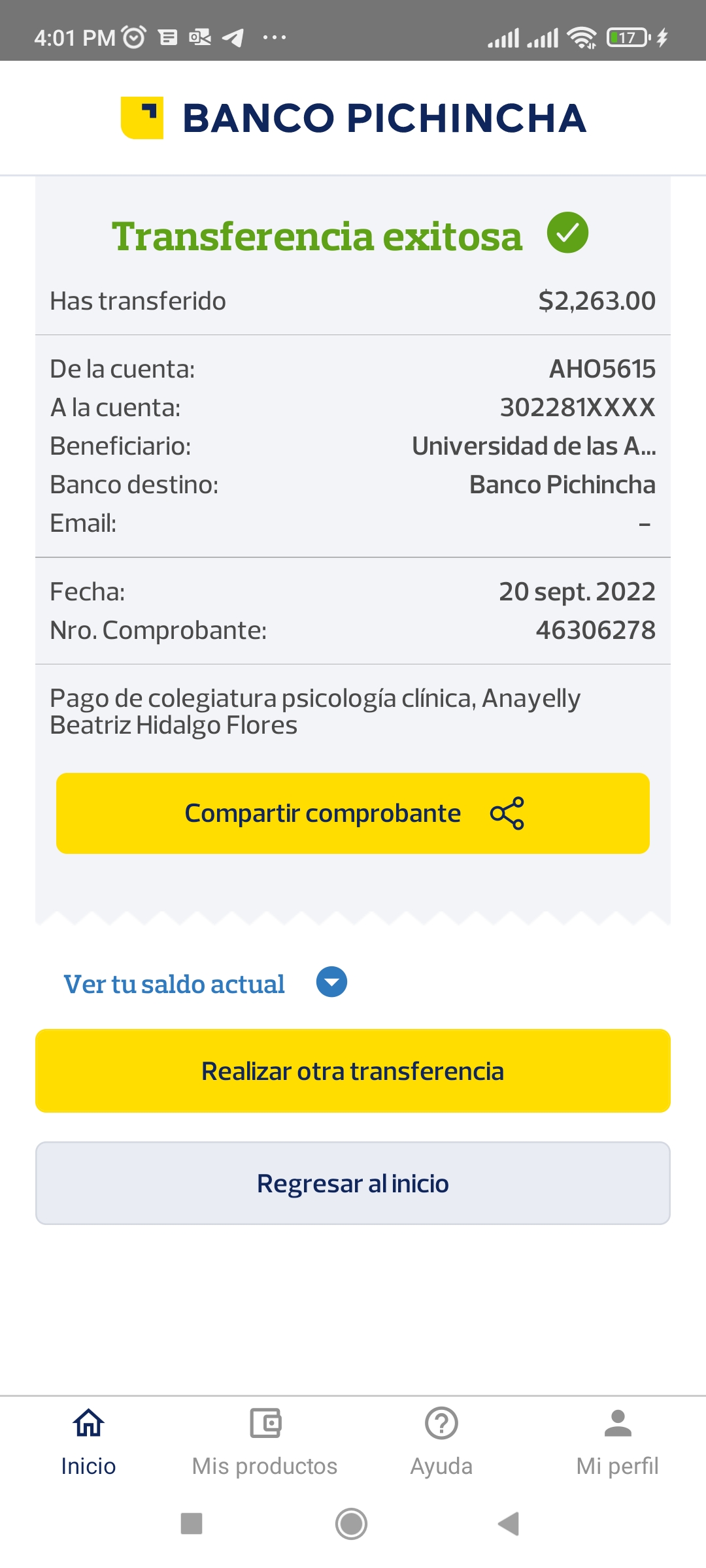Open the Inicio home icon
Viewport: 706px width, 1568px height.
[x=88, y=1423]
